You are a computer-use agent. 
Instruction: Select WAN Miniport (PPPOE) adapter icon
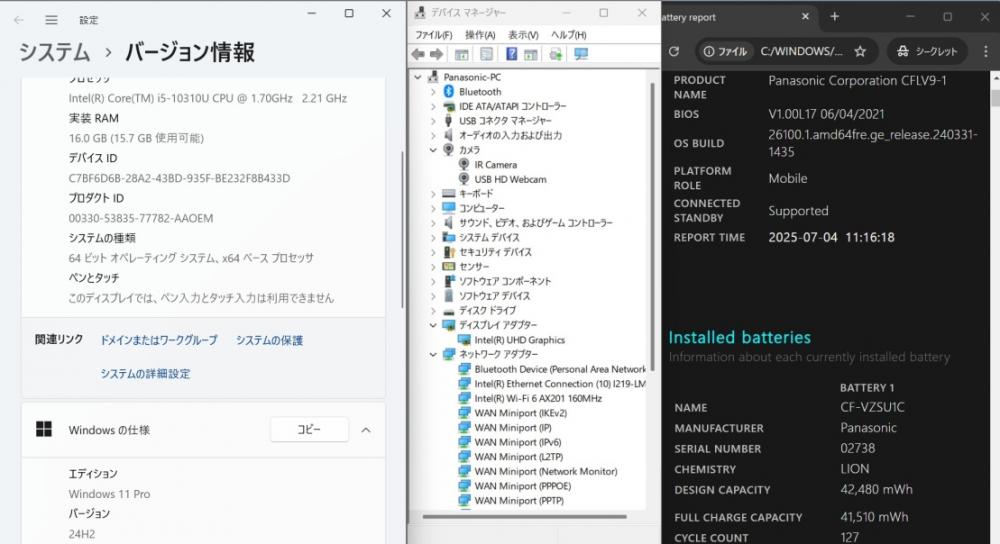point(464,486)
